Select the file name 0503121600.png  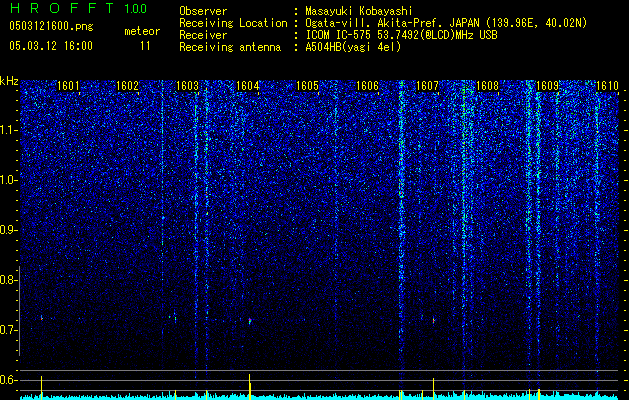51,26
